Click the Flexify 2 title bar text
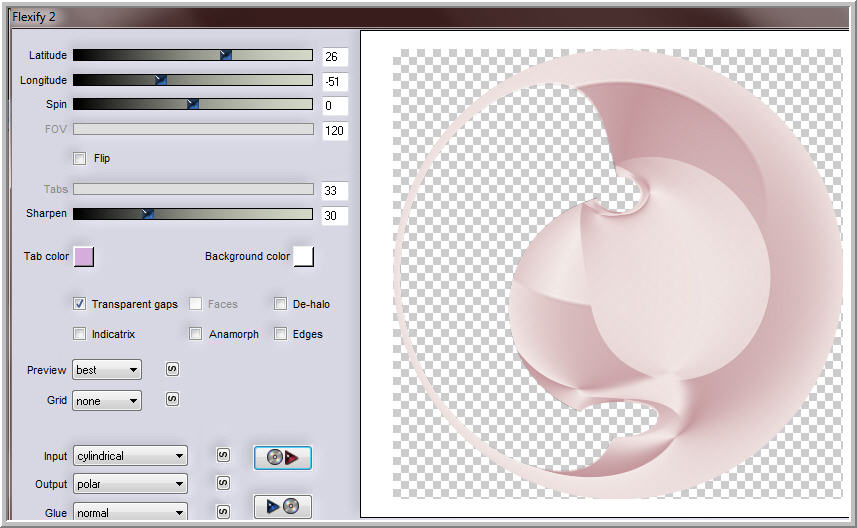 pyautogui.click(x=34, y=17)
